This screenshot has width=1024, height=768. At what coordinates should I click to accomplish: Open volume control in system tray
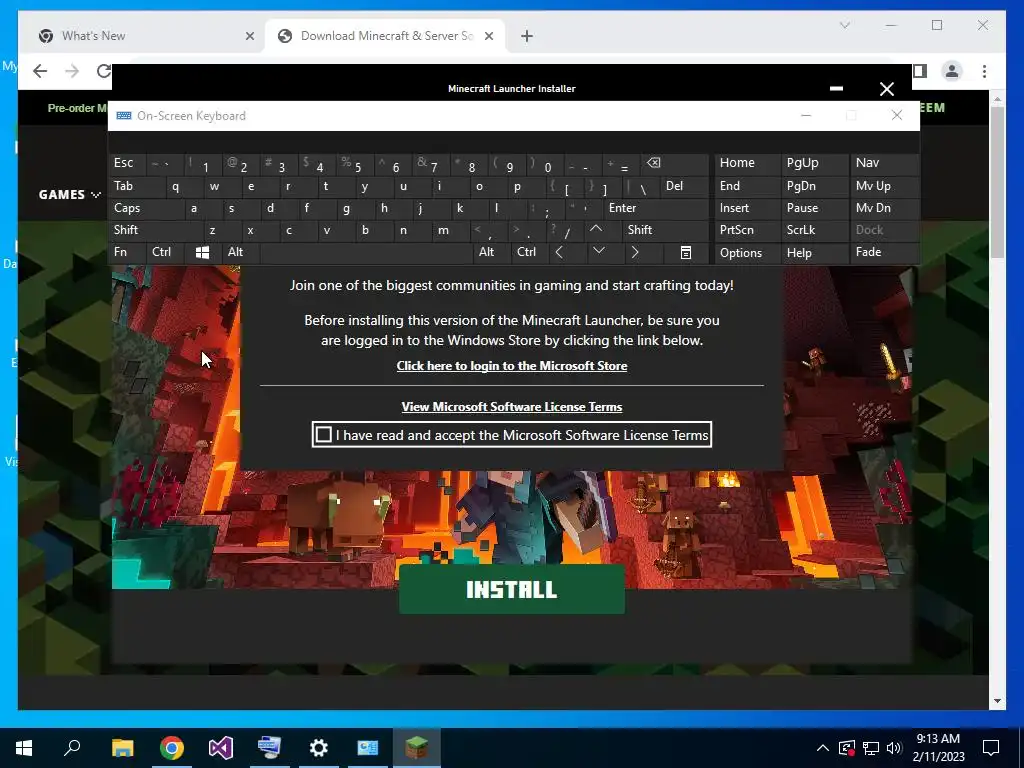point(895,748)
